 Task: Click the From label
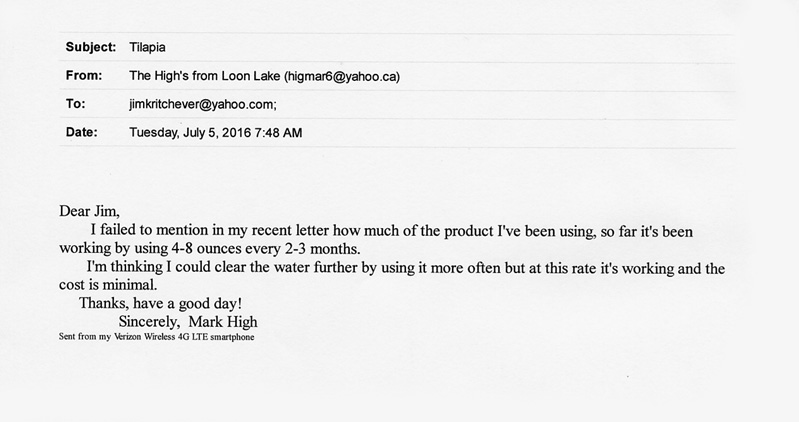point(84,76)
